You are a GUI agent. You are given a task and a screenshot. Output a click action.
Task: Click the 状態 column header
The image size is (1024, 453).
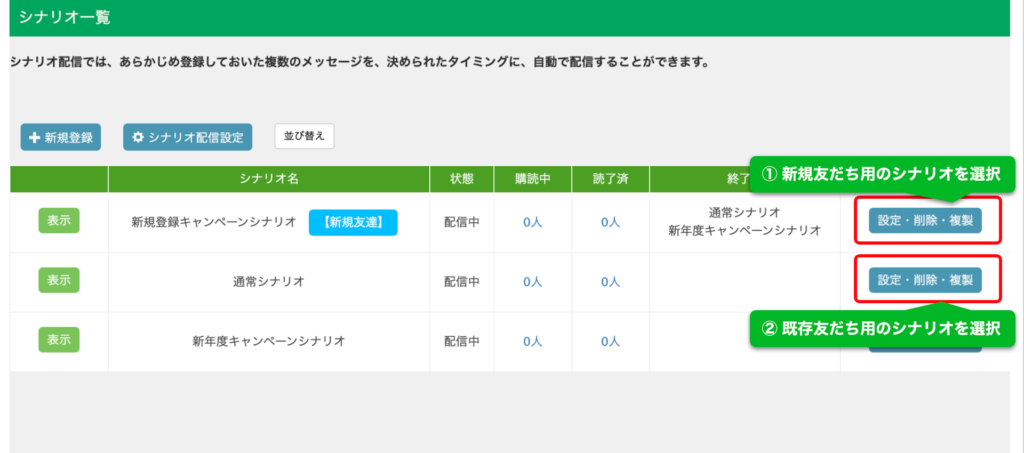461,179
